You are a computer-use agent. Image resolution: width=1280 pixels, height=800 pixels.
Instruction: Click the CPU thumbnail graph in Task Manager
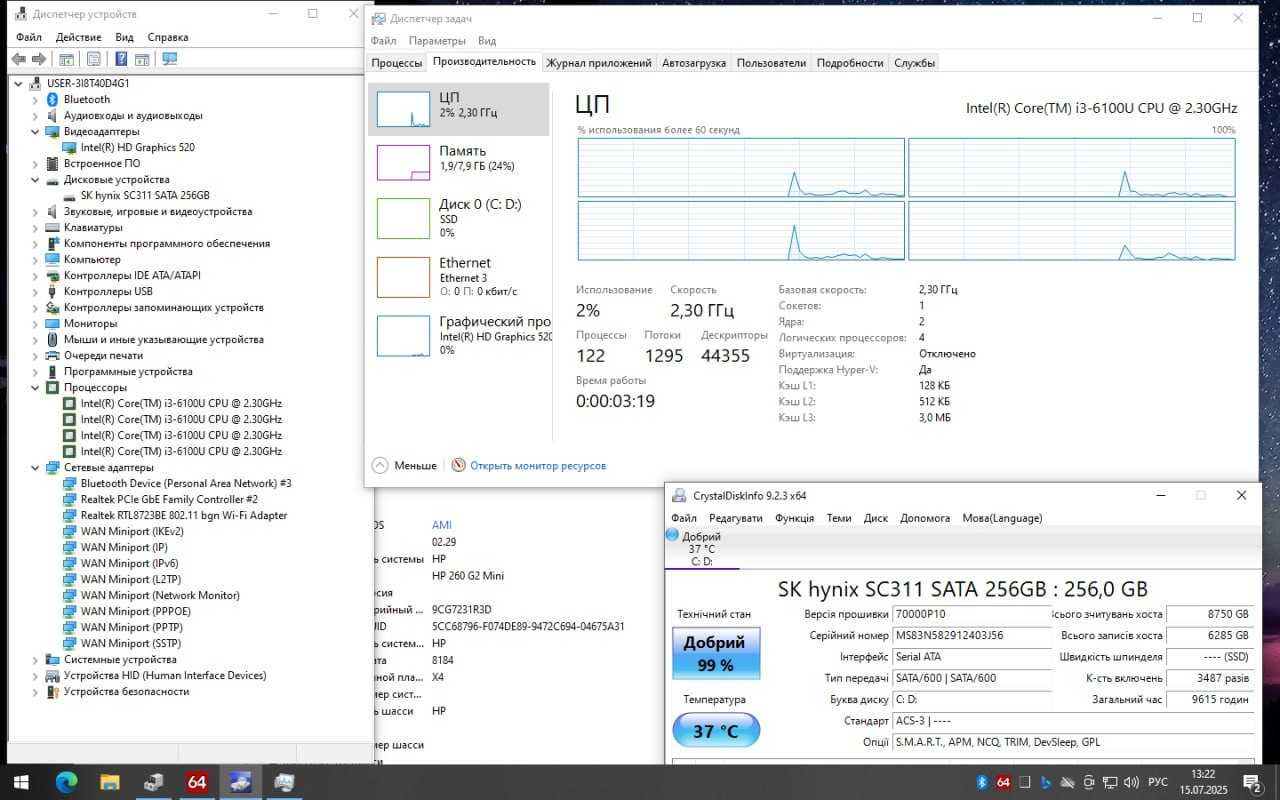pyautogui.click(x=403, y=108)
